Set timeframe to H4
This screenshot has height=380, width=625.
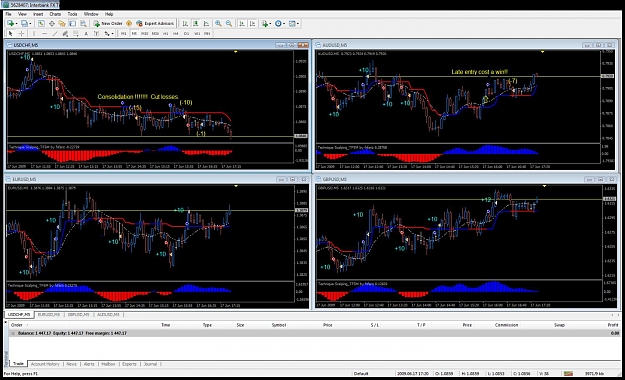click(176, 34)
